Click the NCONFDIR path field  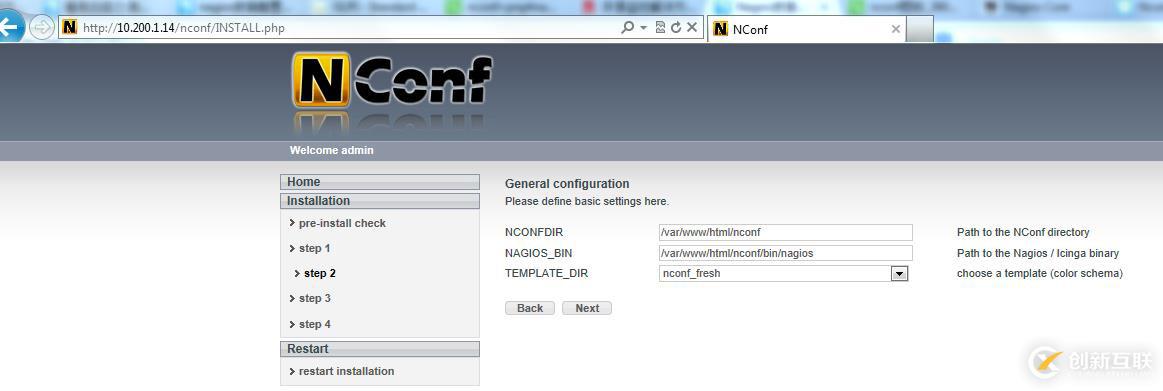[x=785, y=232]
